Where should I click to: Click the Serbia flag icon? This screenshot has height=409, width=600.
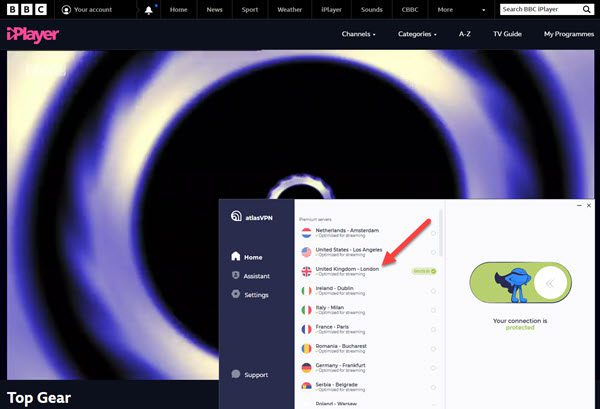point(307,387)
